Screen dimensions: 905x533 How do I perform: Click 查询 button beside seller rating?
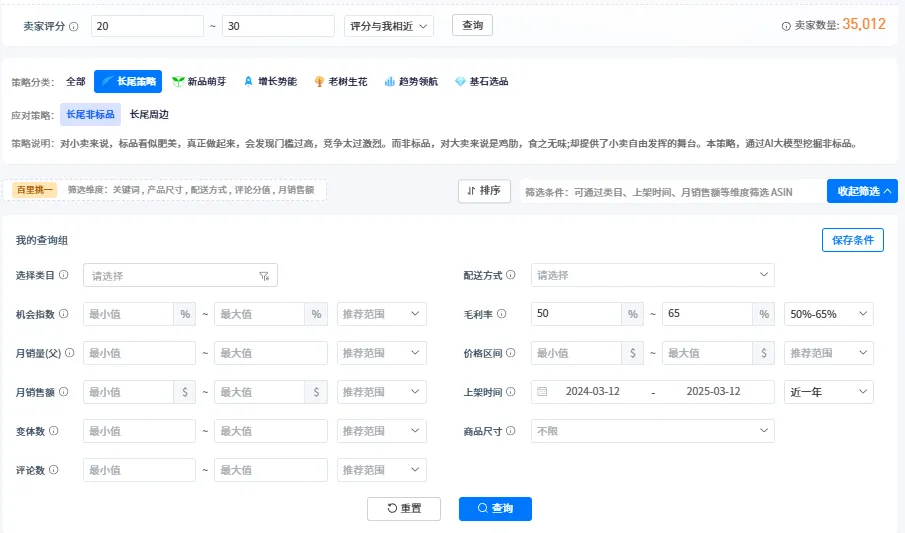[x=472, y=25]
